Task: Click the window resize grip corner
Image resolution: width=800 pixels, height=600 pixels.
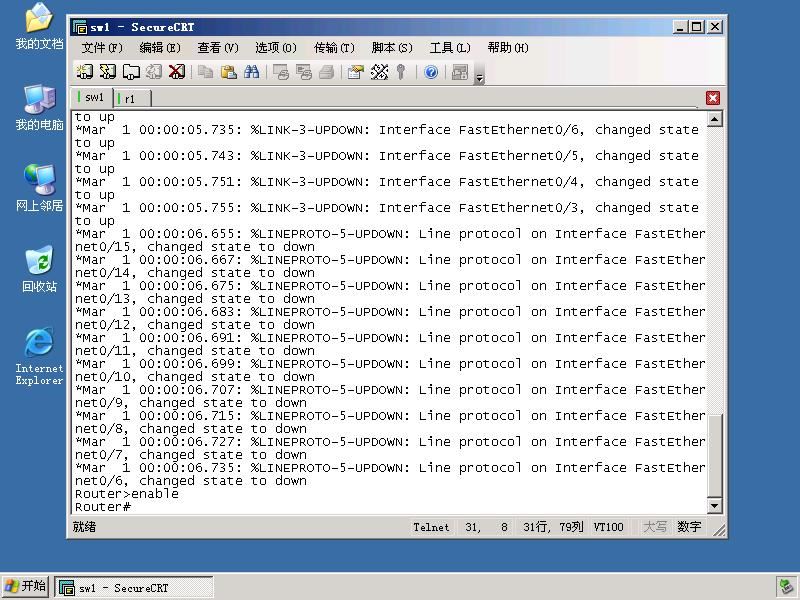Action: pyautogui.click(x=718, y=530)
